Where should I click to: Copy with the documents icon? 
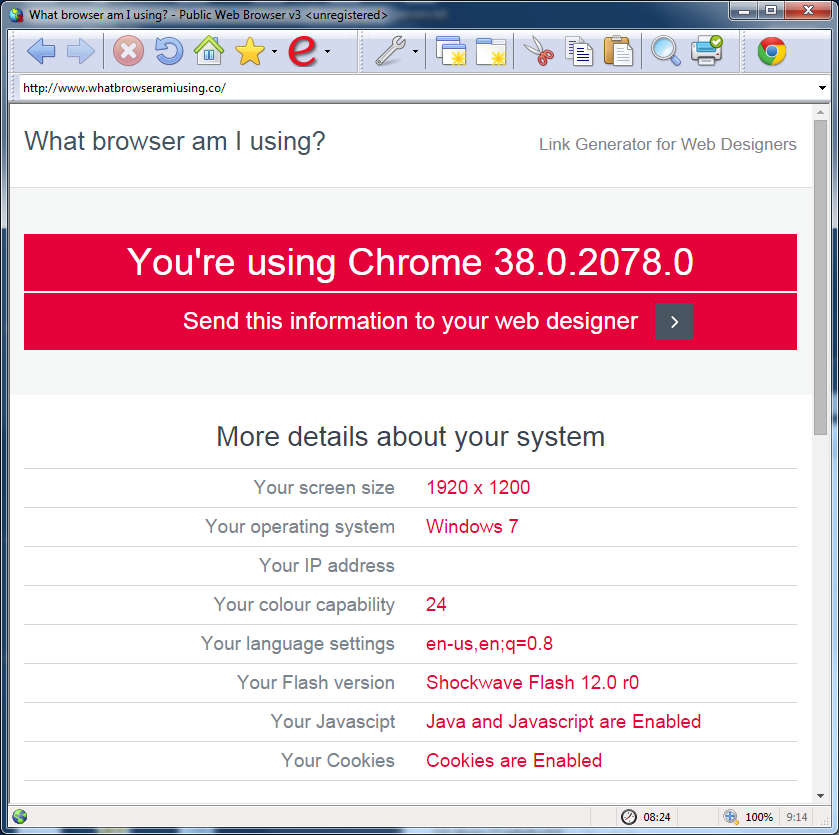tap(579, 51)
